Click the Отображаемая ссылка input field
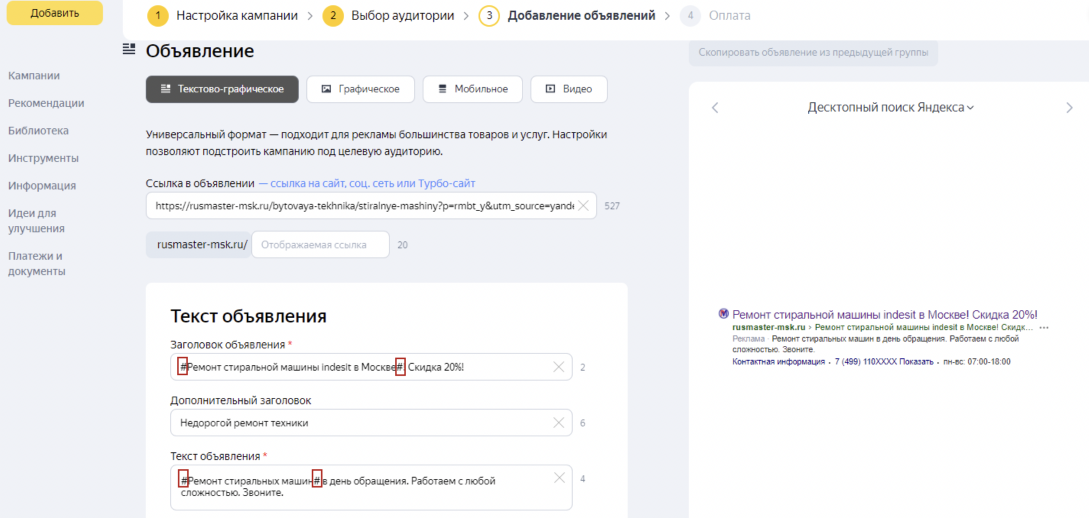The height and width of the screenshot is (518, 1089). (x=319, y=245)
